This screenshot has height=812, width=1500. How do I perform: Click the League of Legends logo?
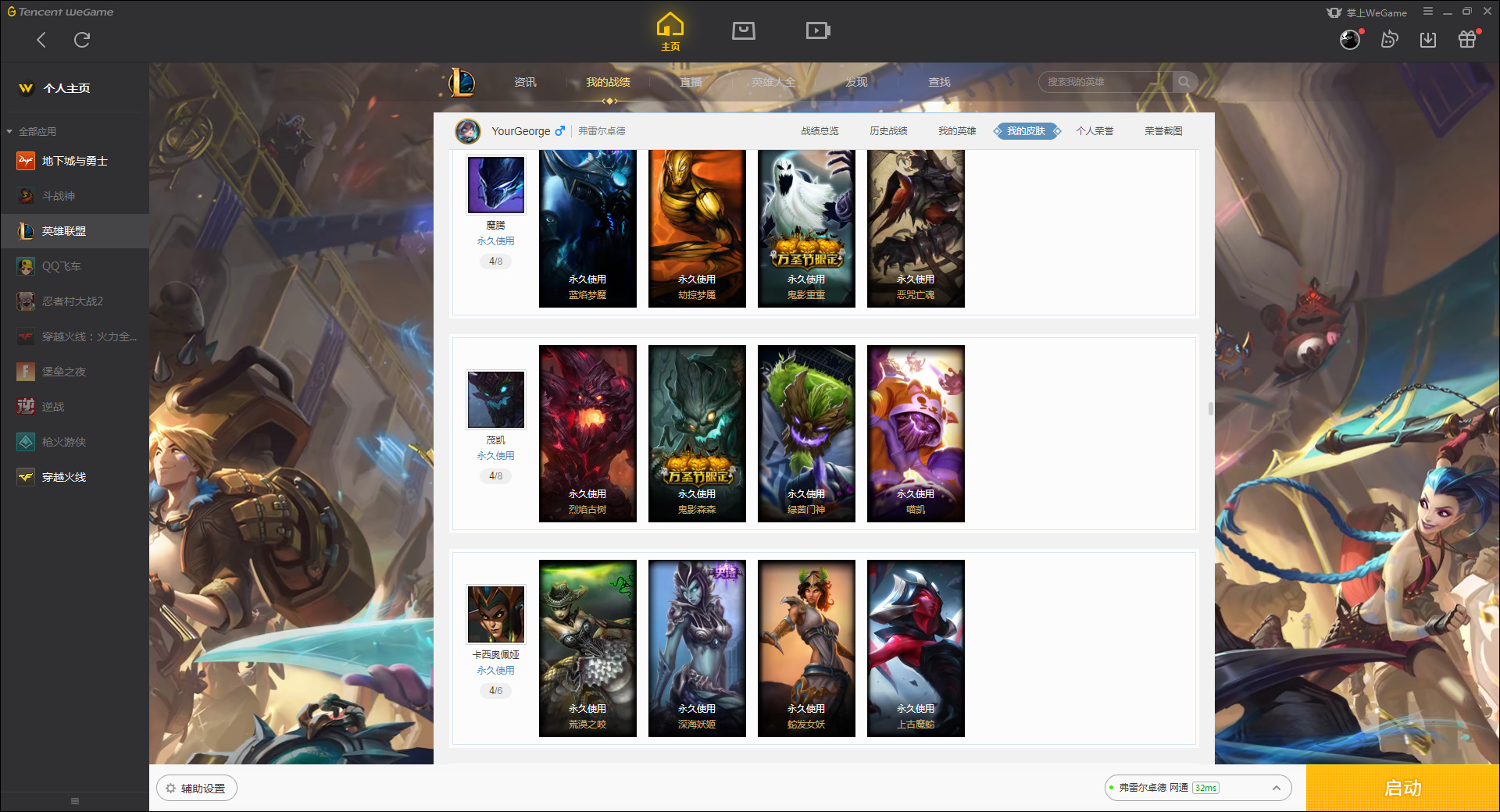[462, 82]
